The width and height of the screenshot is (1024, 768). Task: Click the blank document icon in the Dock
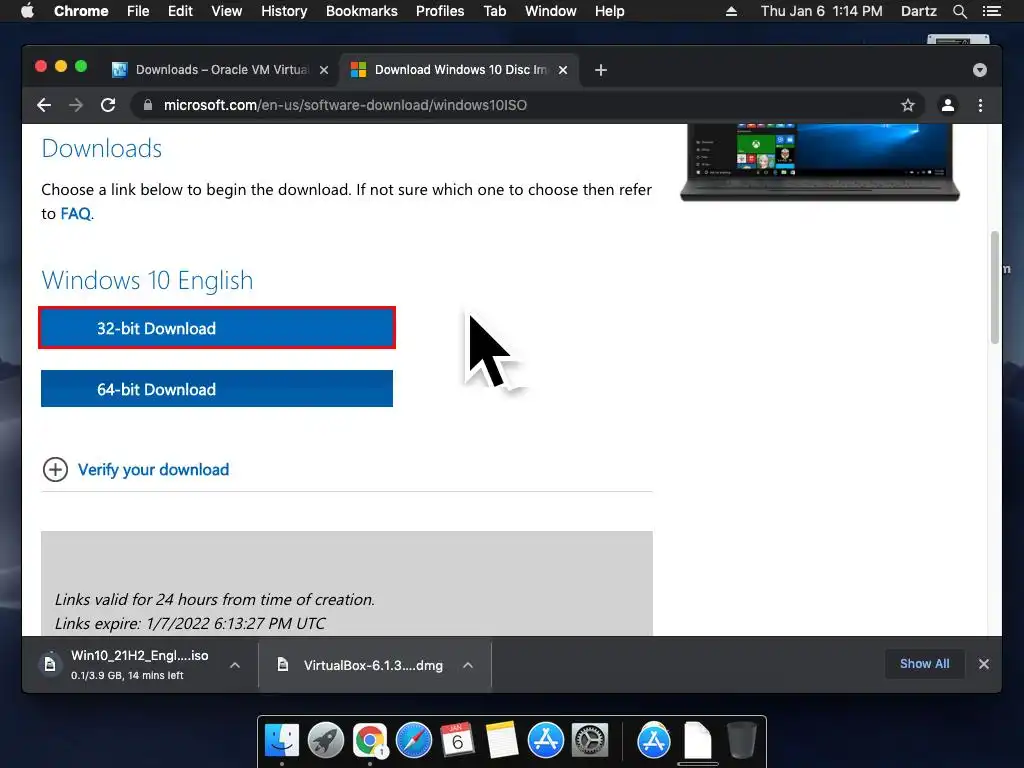(697, 741)
